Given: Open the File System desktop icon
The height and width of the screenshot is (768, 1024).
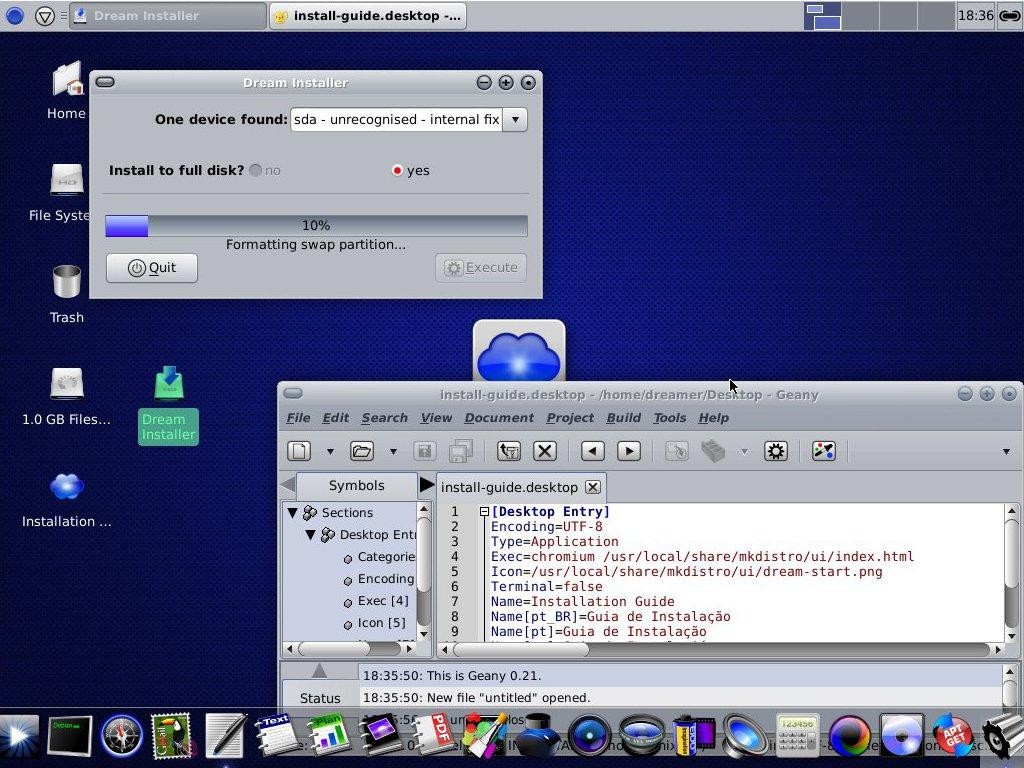Looking at the screenshot, I should point(60,193).
